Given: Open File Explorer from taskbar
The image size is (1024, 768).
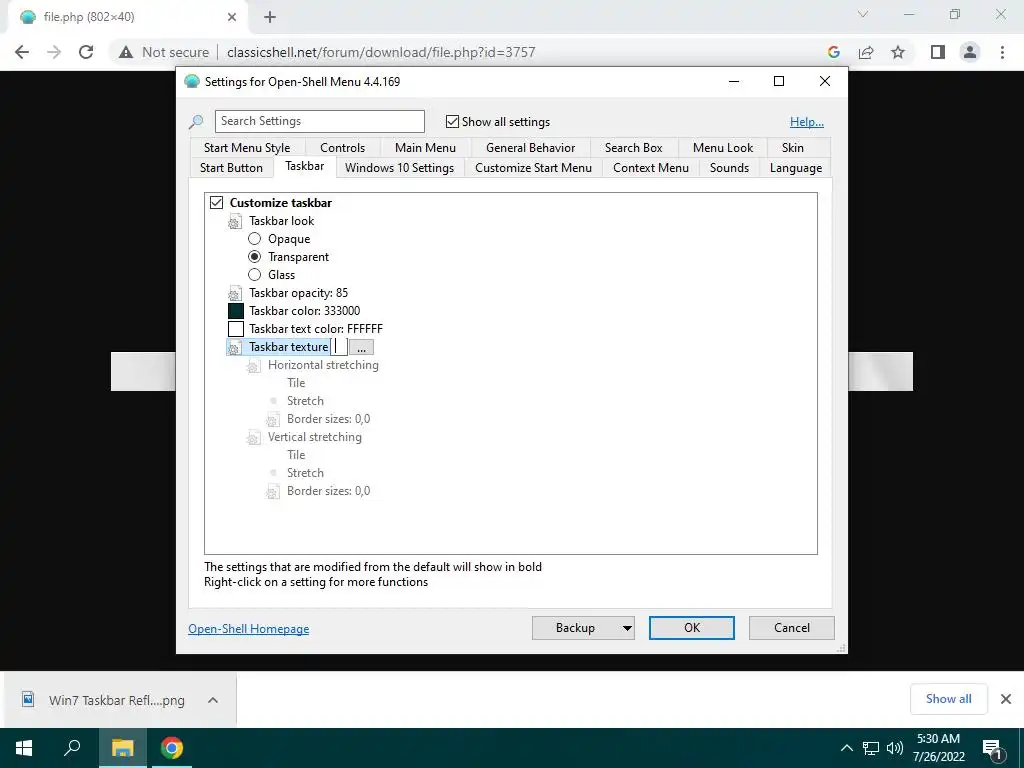Looking at the screenshot, I should 122,748.
